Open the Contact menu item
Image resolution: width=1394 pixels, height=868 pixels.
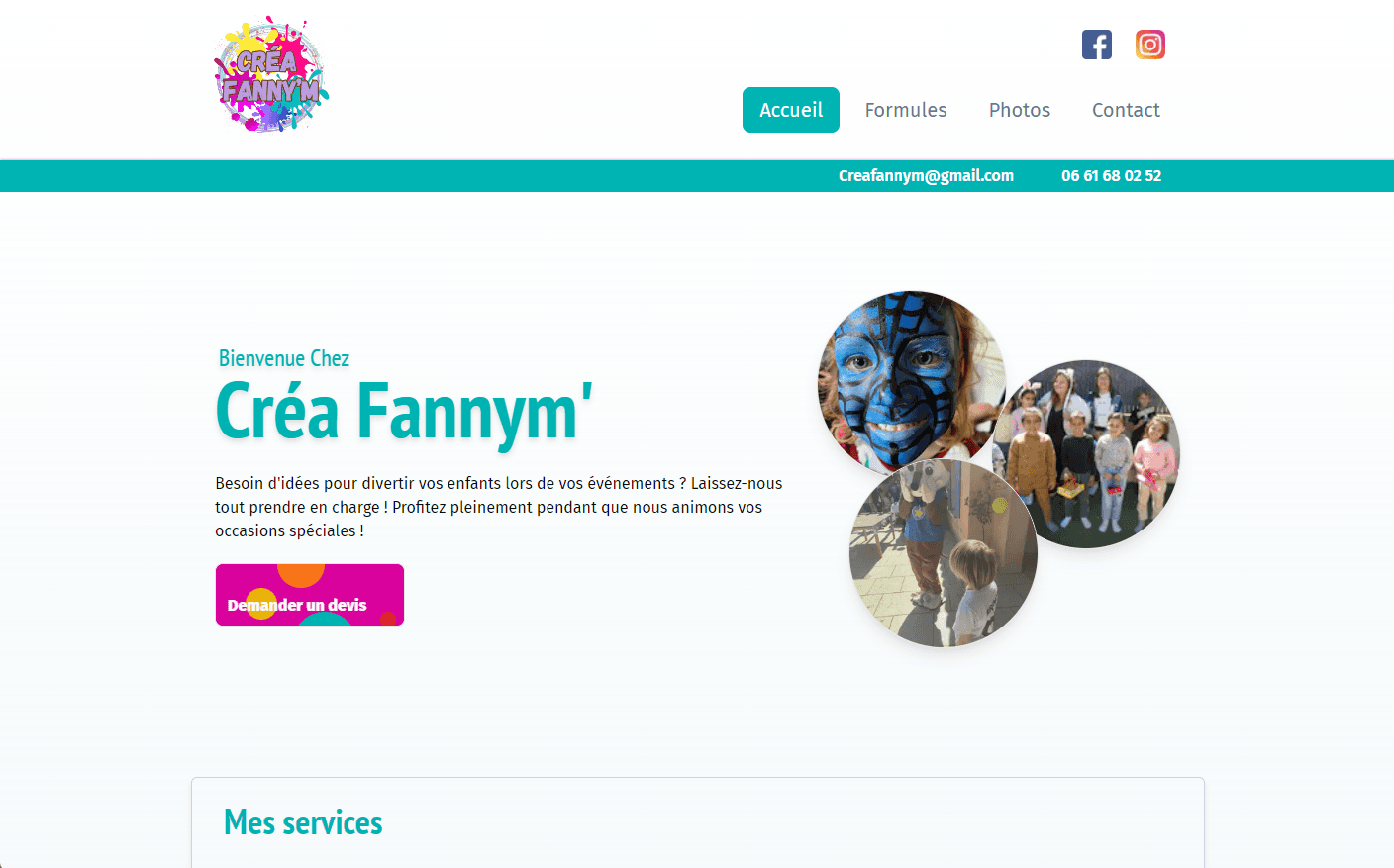click(1126, 110)
